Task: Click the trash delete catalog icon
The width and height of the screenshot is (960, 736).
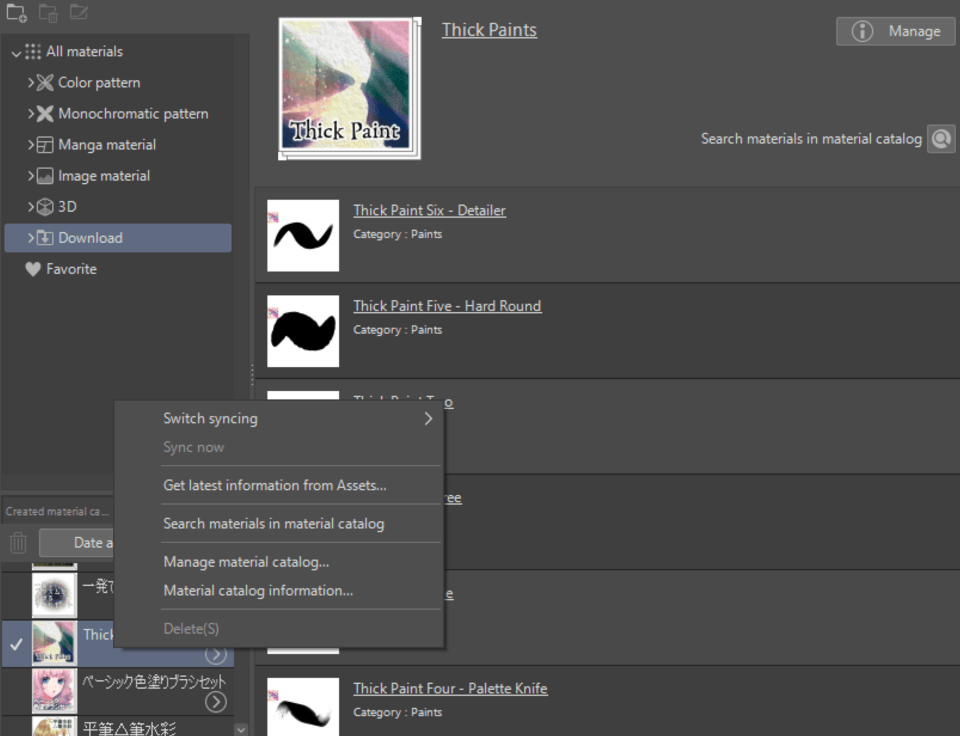Action: tap(18, 543)
